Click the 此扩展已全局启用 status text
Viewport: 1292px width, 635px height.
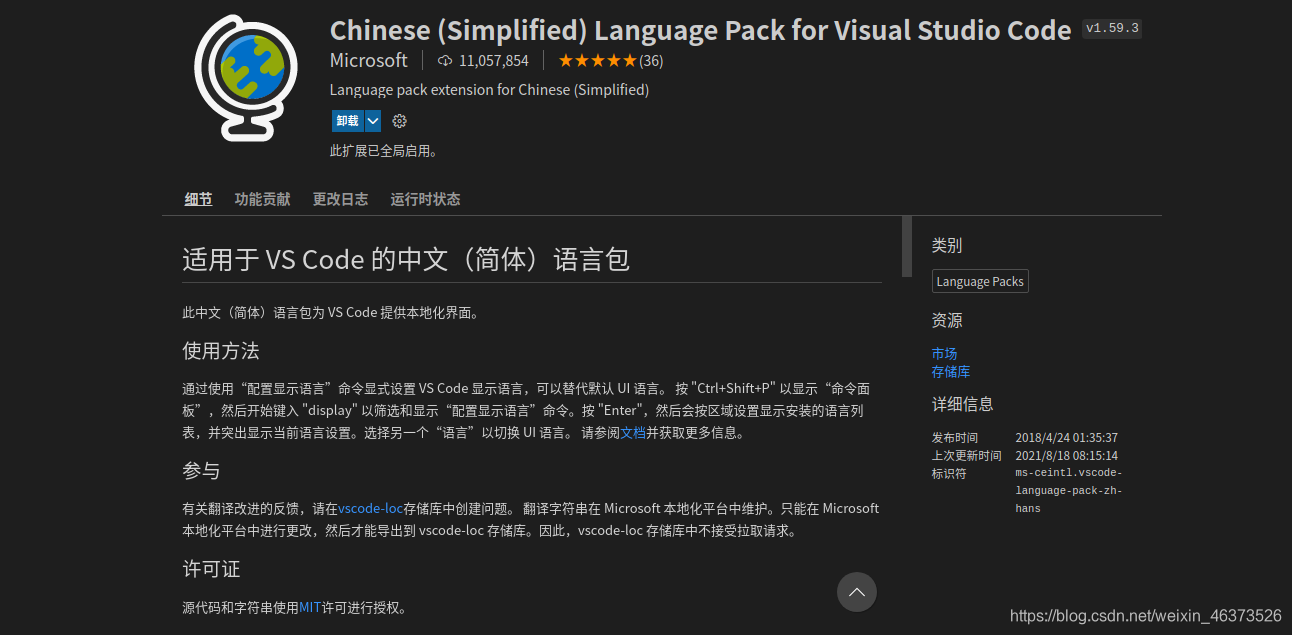click(384, 151)
